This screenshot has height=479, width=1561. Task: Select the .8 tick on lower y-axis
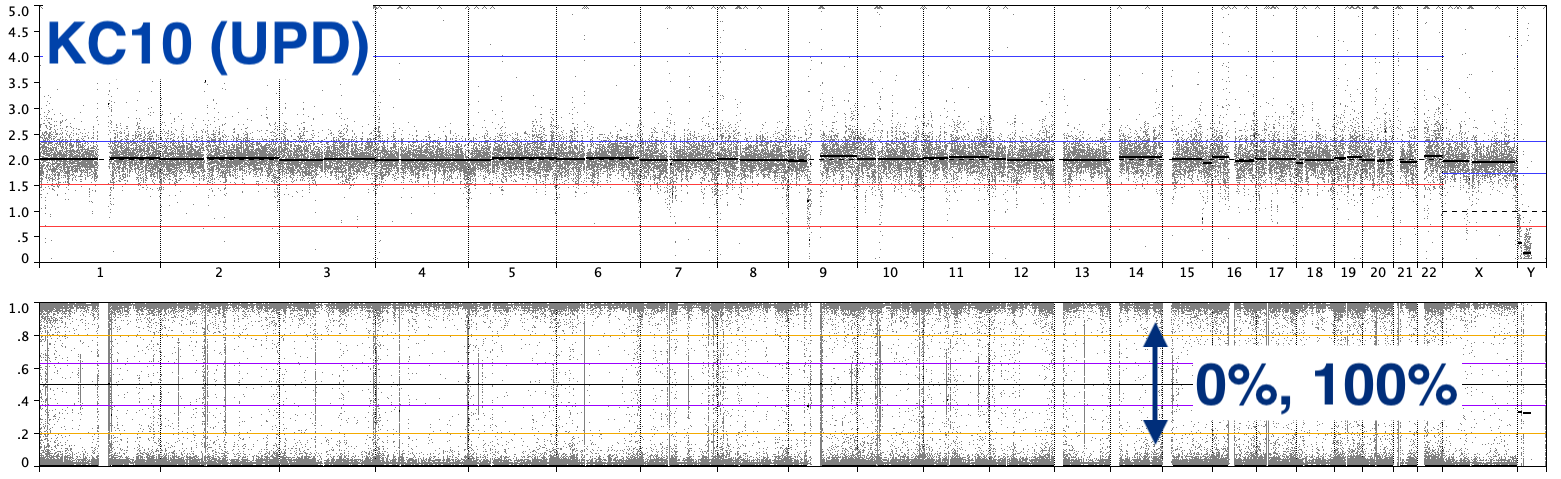21,337
